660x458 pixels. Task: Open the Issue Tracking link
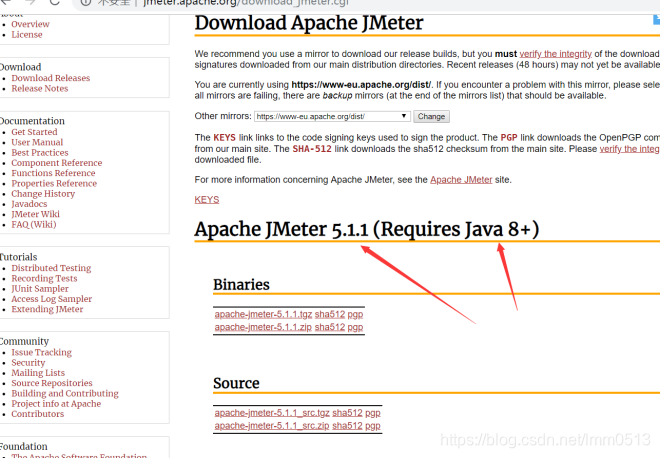[x=41, y=352]
